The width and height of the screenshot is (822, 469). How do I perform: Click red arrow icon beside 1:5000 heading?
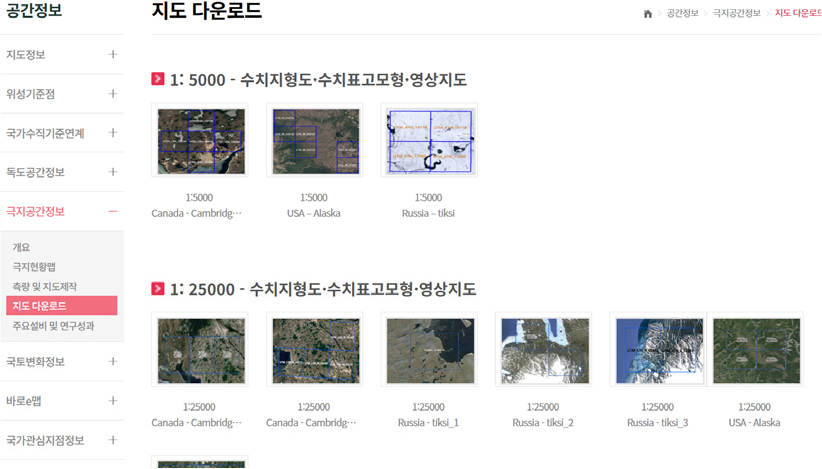coord(158,79)
